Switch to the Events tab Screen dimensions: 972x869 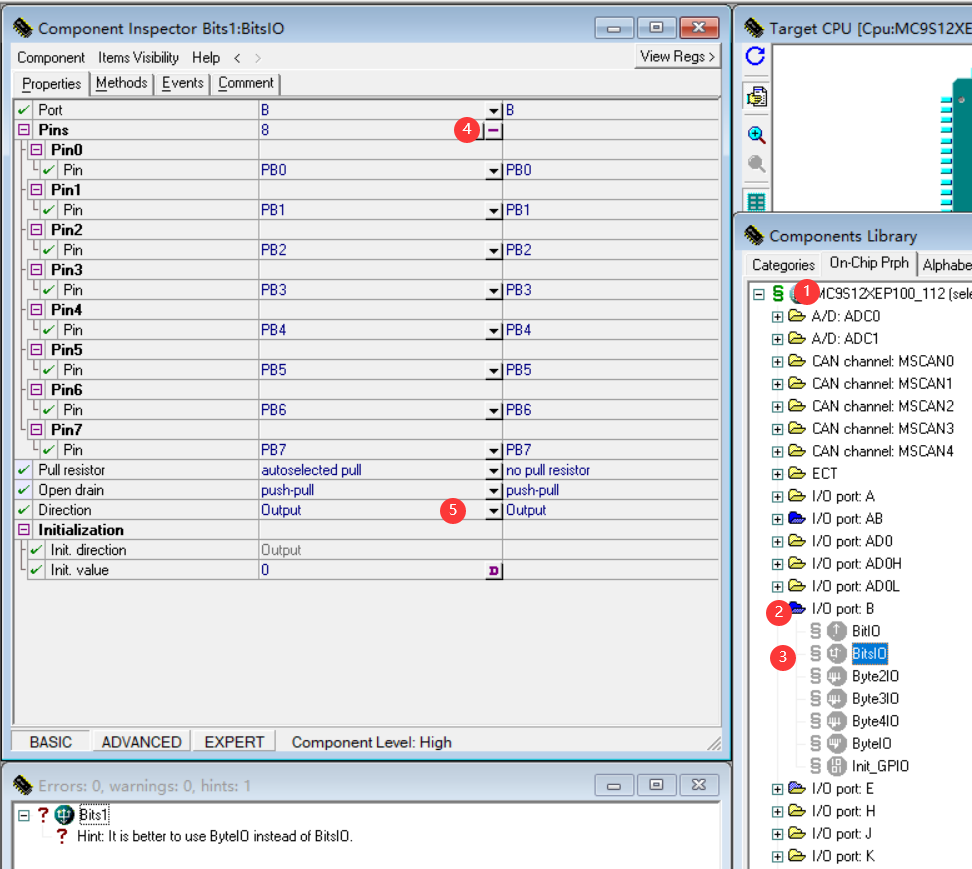[182, 83]
